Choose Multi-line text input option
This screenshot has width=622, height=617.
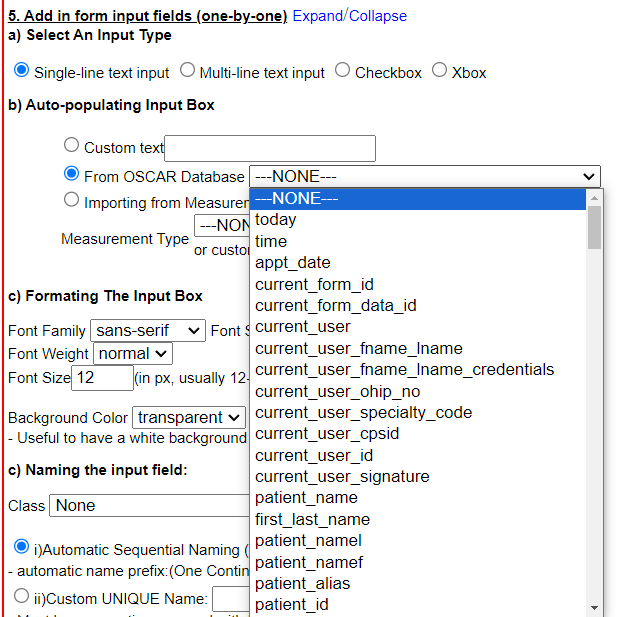pos(188,71)
